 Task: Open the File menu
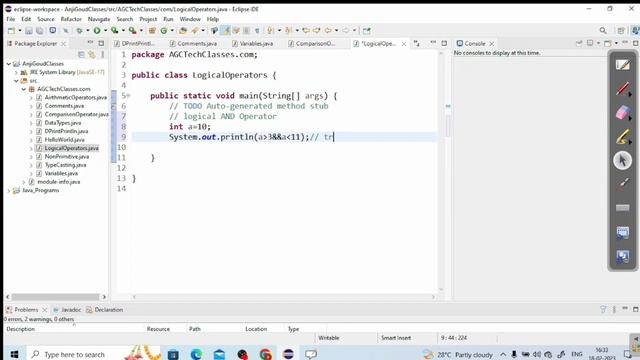[x=11, y=19]
